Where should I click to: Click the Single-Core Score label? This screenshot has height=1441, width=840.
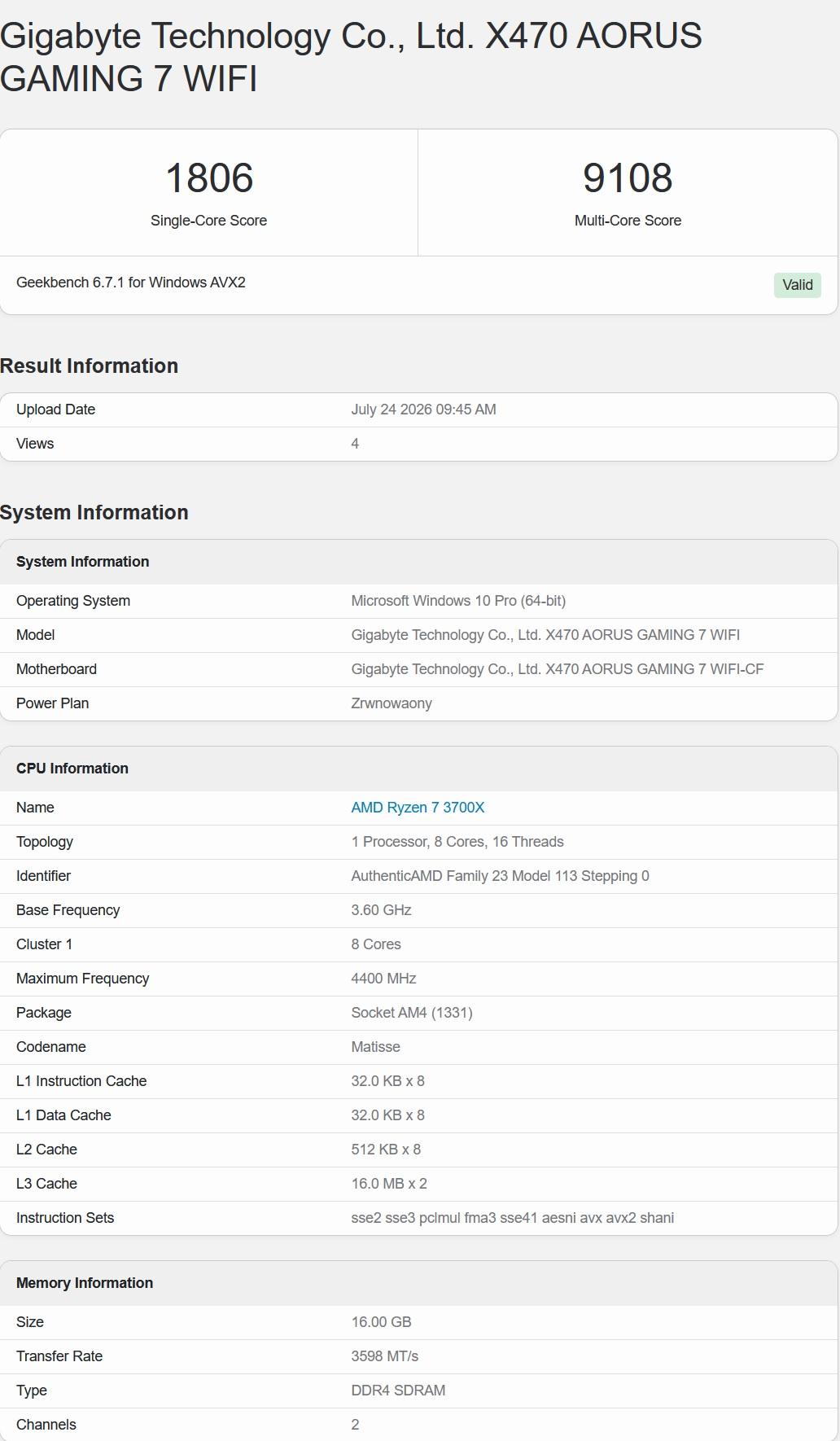208,221
